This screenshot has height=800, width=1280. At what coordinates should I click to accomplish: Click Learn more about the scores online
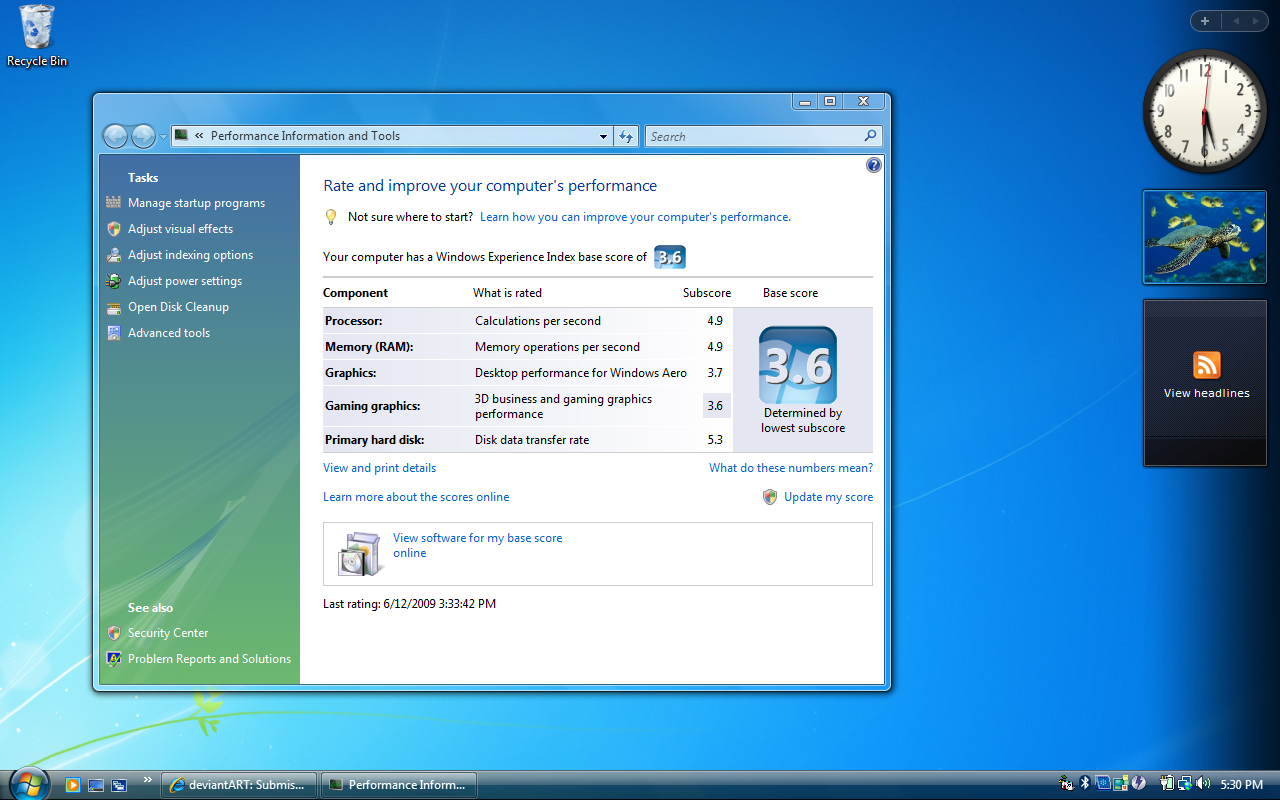point(416,497)
